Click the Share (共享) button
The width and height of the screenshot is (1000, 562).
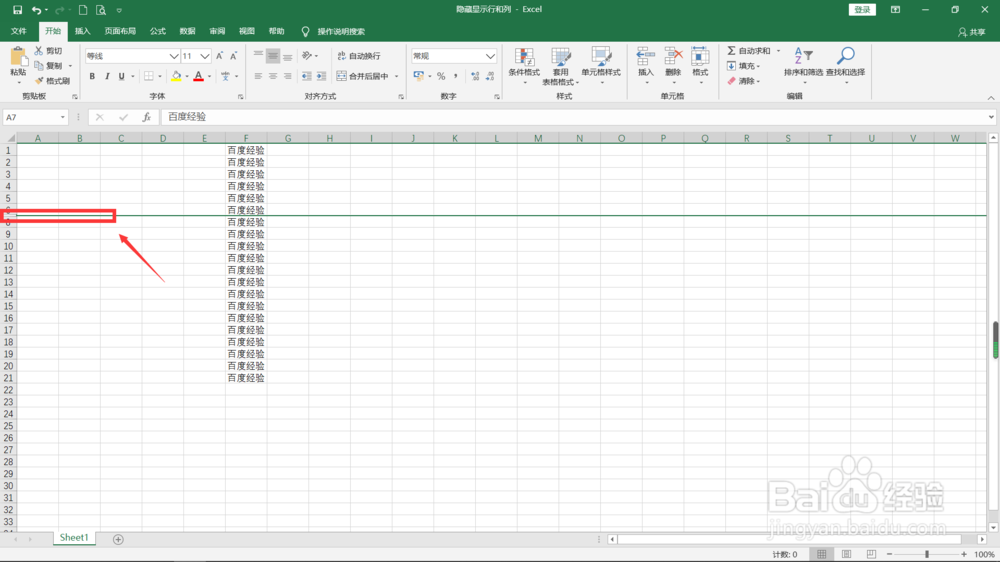(x=972, y=32)
